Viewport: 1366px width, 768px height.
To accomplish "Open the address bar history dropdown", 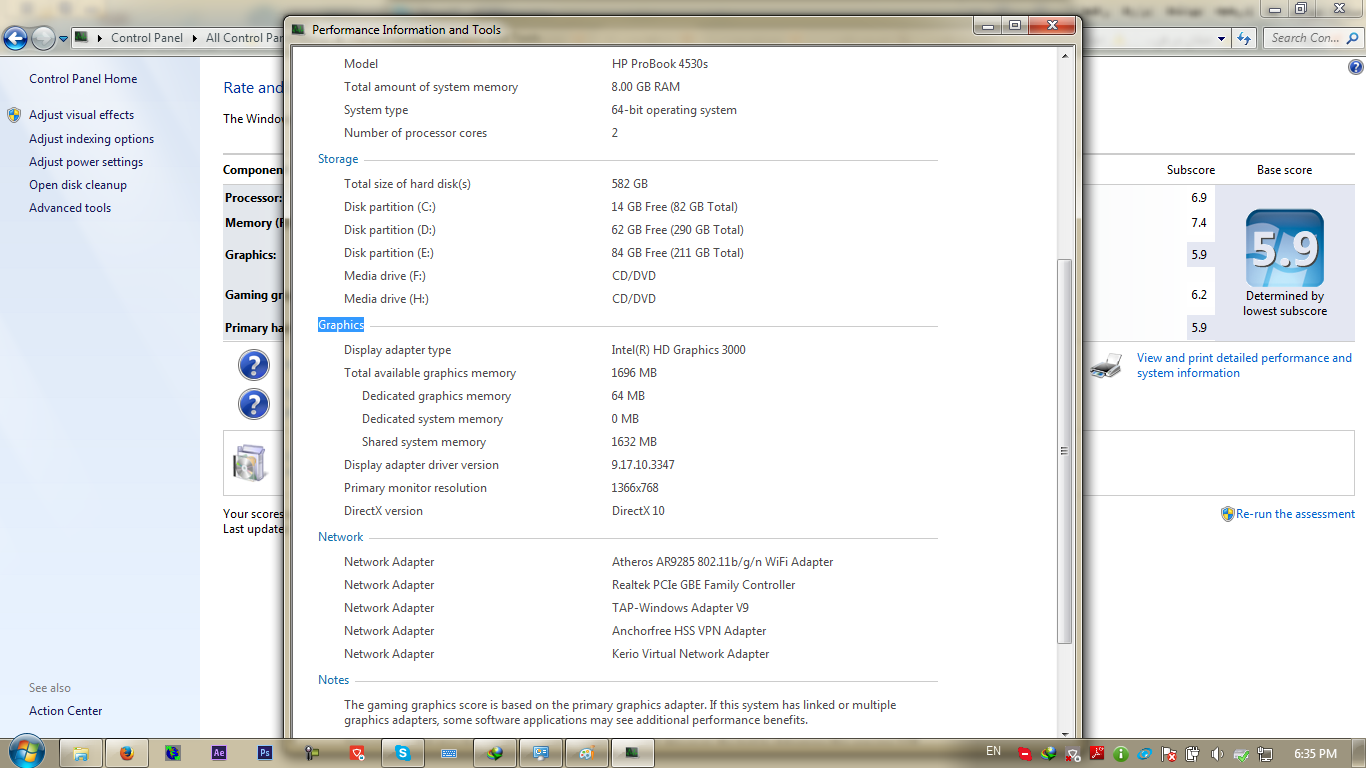I will [1222, 38].
